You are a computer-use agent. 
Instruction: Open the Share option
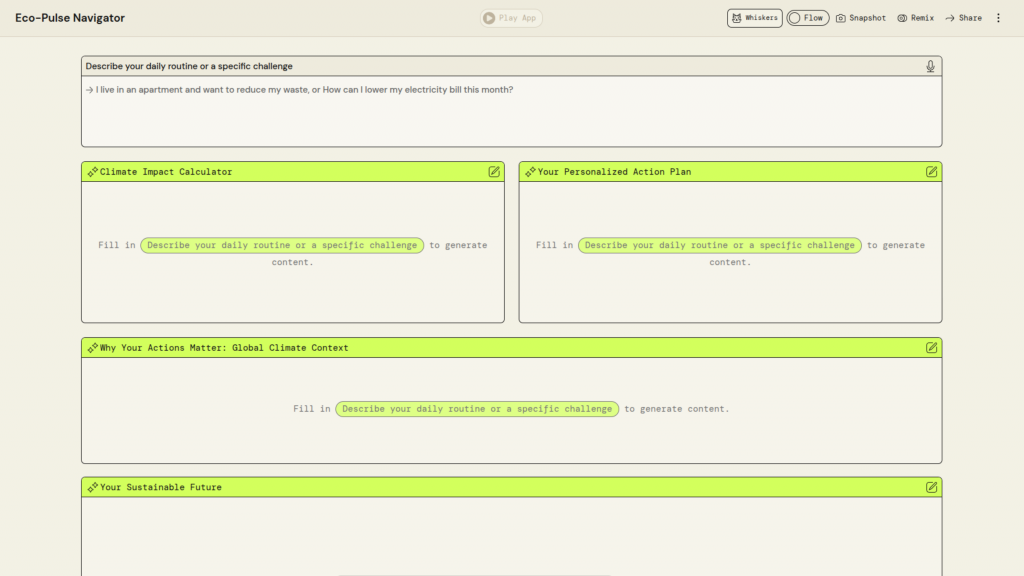click(963, 18)
